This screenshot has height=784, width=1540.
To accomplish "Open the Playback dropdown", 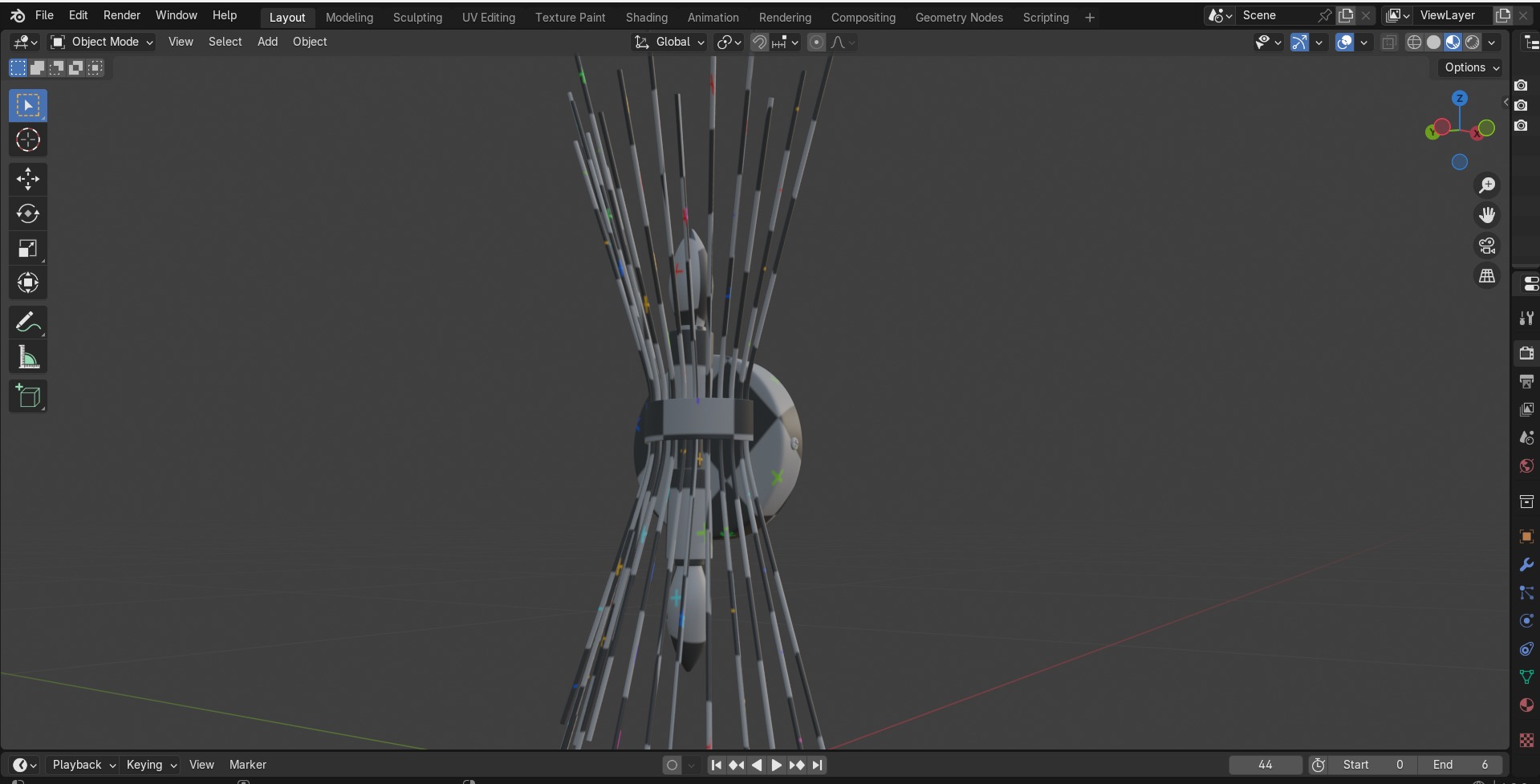I will (83, 765).
